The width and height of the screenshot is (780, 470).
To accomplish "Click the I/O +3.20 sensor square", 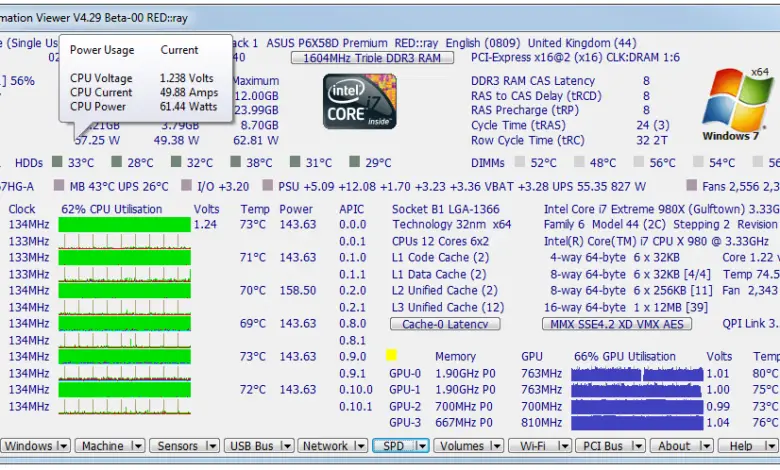I will point(187,186).
